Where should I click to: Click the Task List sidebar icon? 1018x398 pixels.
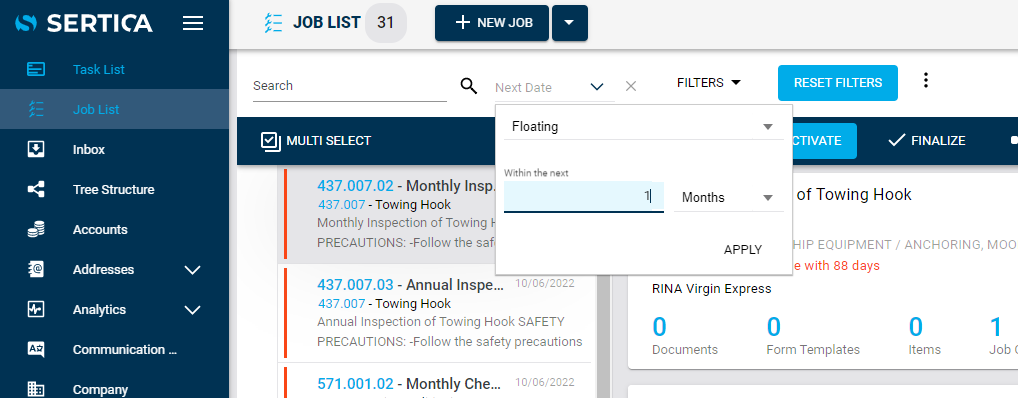click(x=36, y=69)
